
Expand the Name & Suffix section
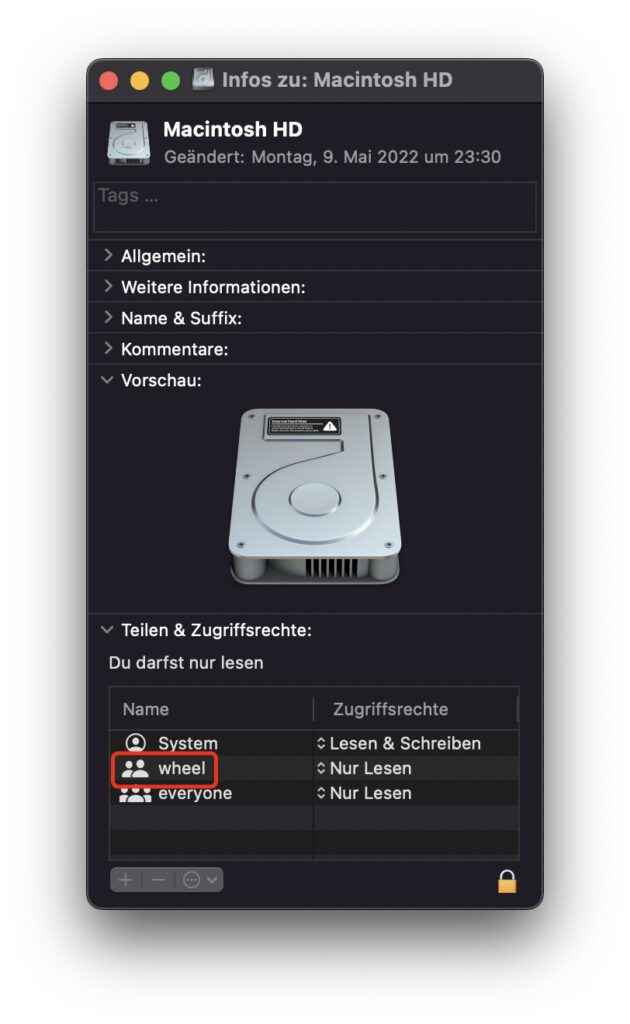tap(110, 318)
